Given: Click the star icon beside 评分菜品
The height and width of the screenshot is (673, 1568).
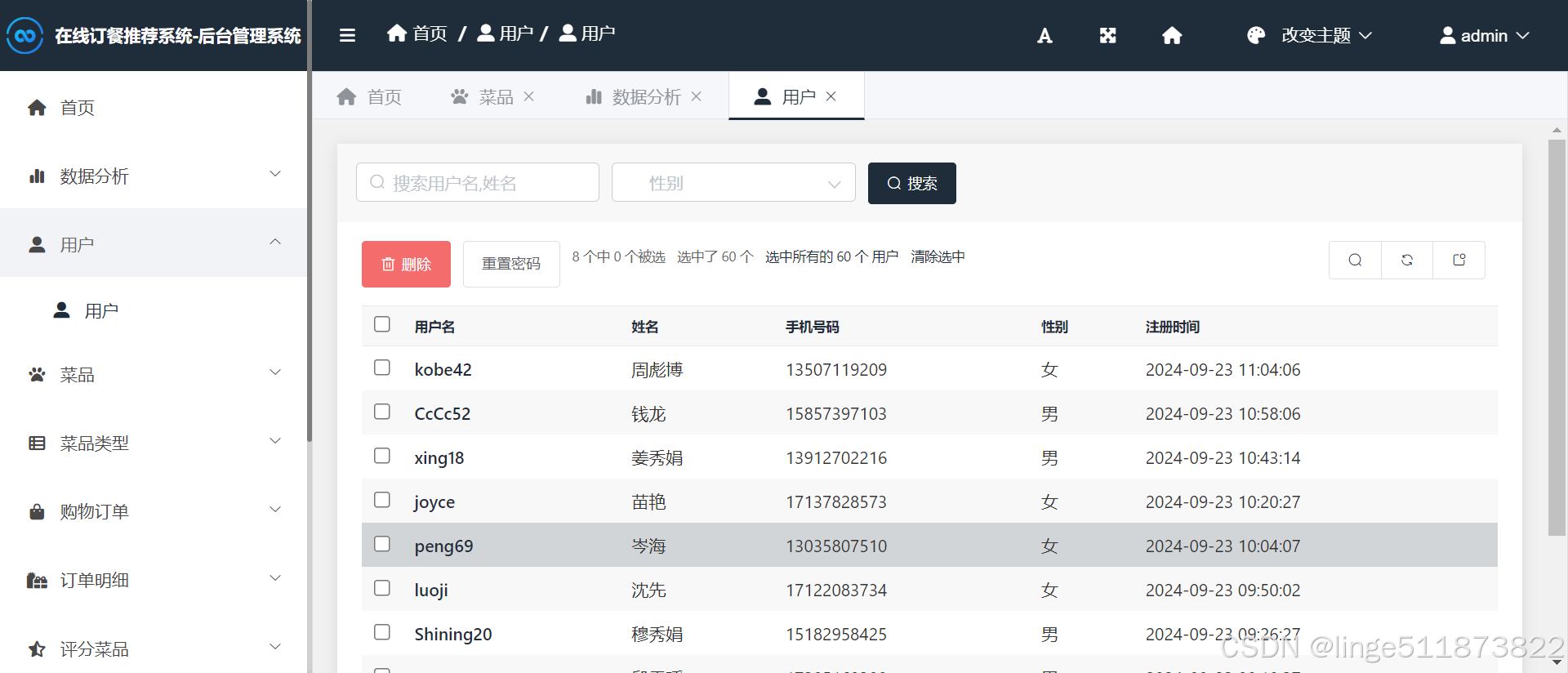Looking at the screenshot, I should 37,648.
